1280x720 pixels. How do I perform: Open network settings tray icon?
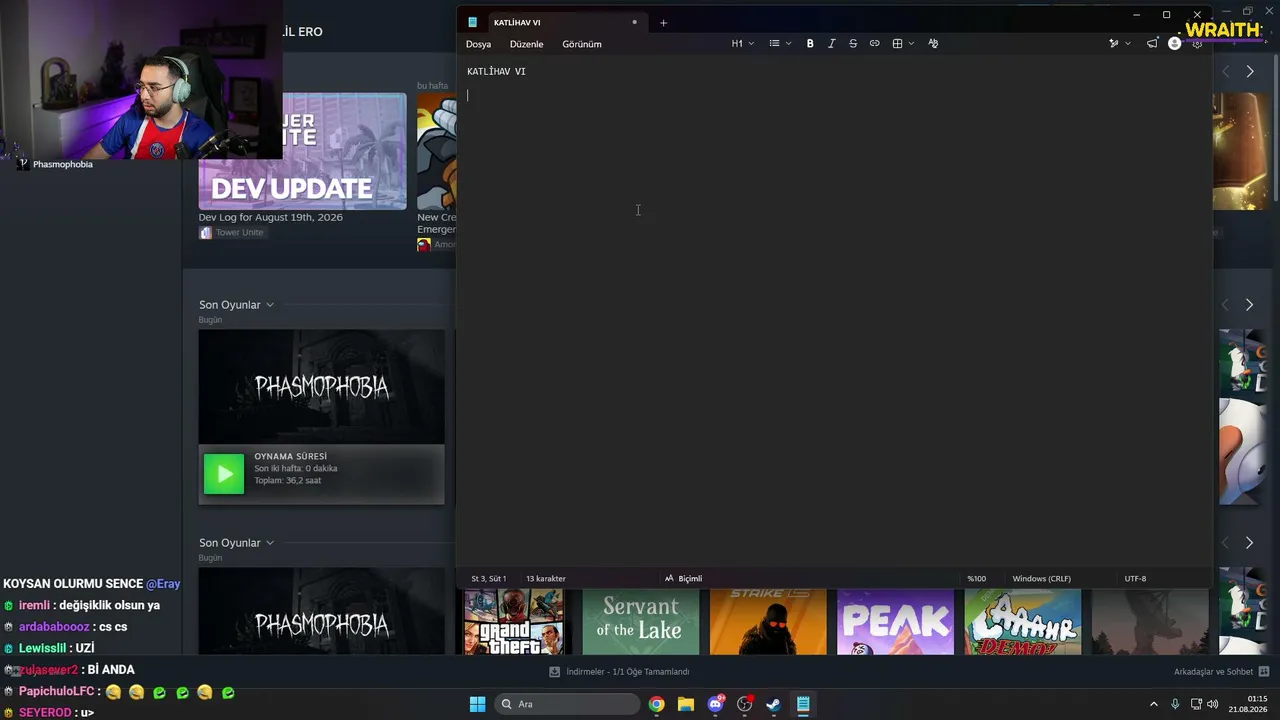point(1196,704)
